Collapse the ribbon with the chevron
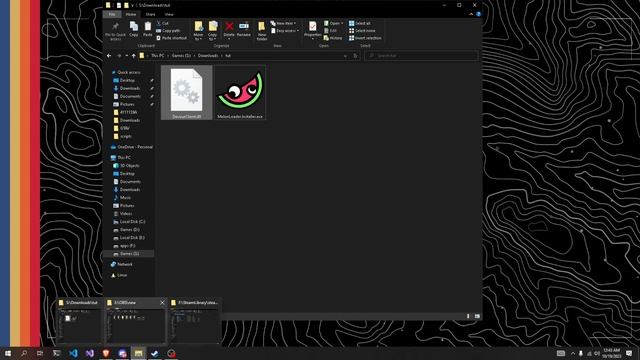Image resolution: width=640 pixels, height=360 pixels. (x=471, y=14)
